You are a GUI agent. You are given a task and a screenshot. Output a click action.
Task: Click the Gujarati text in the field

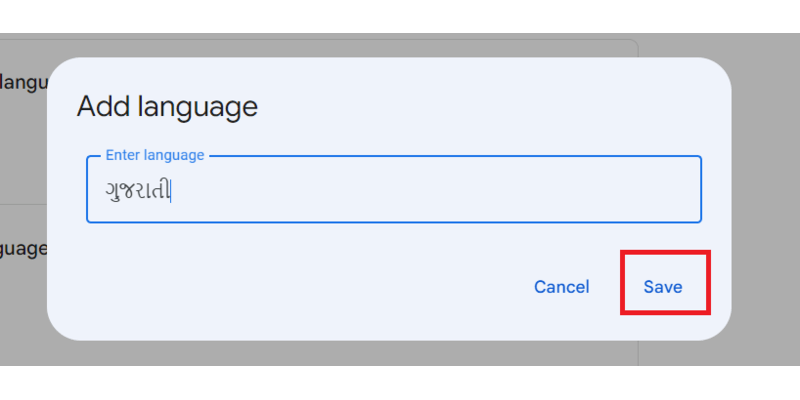pos(138,190)
